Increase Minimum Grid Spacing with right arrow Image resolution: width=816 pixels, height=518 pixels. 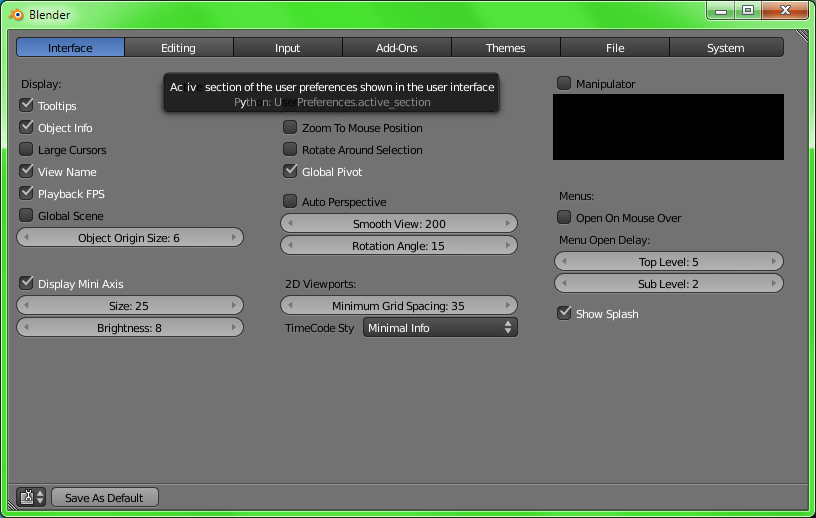click(x=508, y=305)
